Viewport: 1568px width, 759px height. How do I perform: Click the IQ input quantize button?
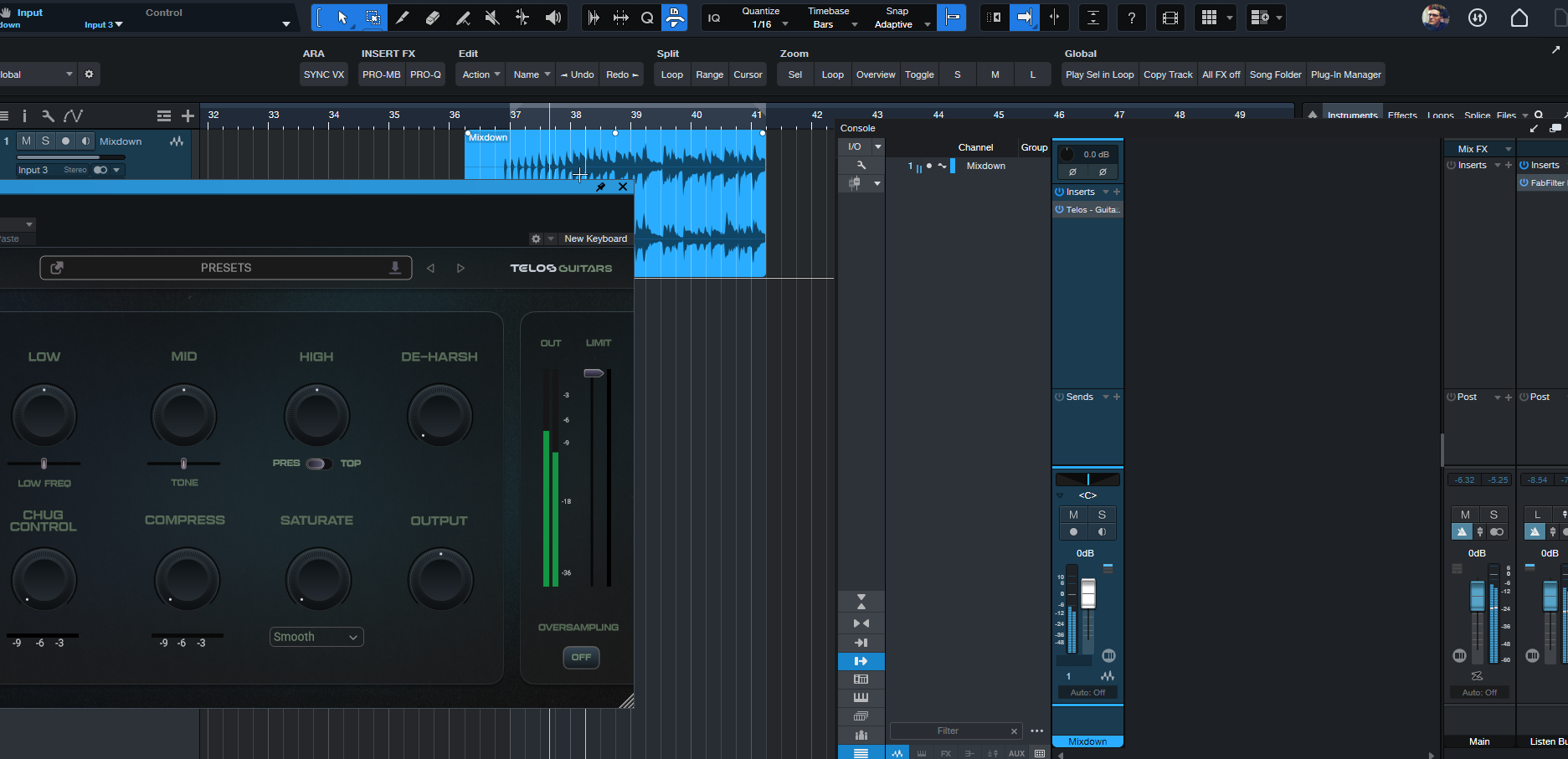[714, 18]
